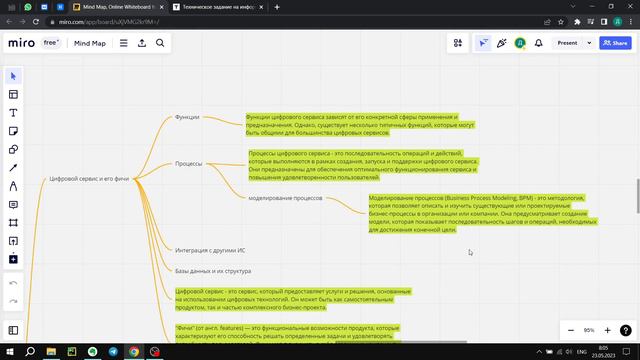Select the Shapes tool
The image size is (640, 360).
[x=13, y=149]
